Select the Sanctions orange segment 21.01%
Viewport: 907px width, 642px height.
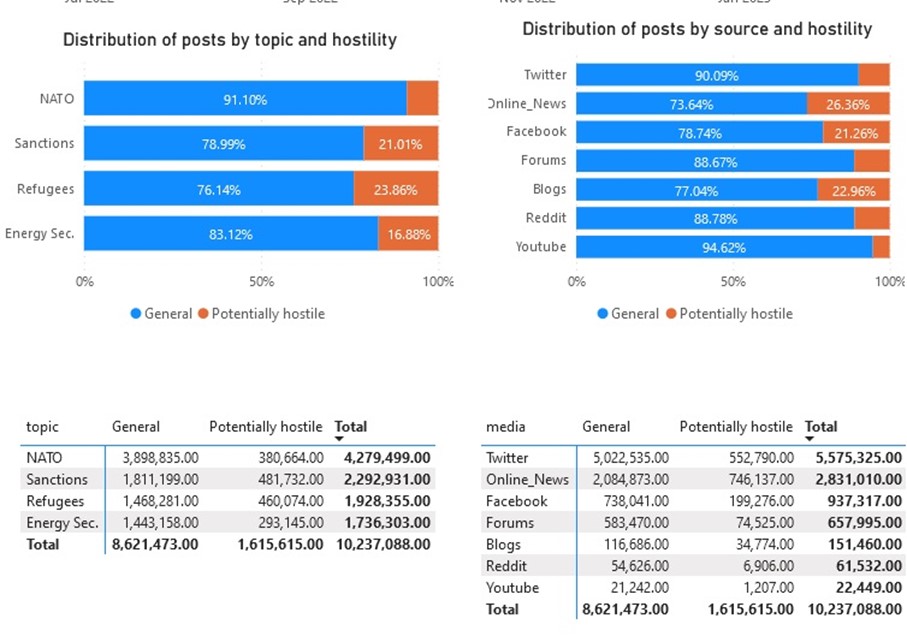401,143
